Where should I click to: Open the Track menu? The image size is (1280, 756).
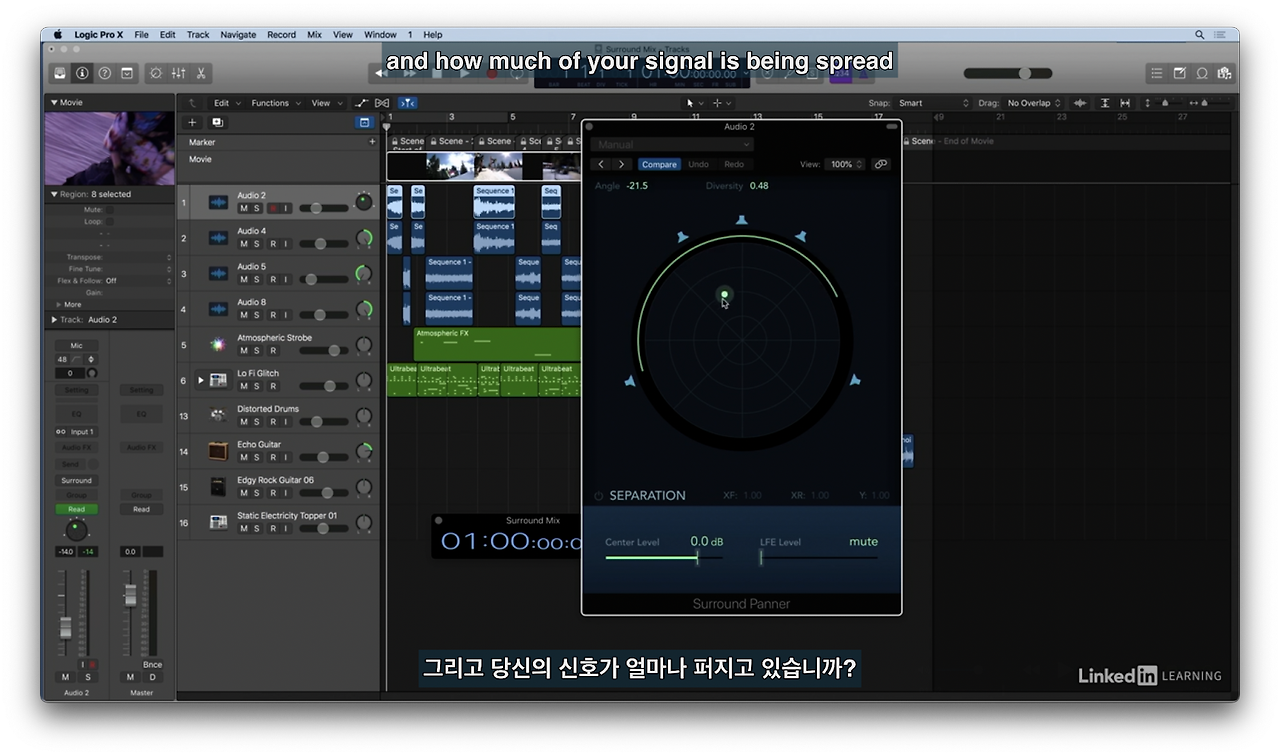[x=198, y=34]
